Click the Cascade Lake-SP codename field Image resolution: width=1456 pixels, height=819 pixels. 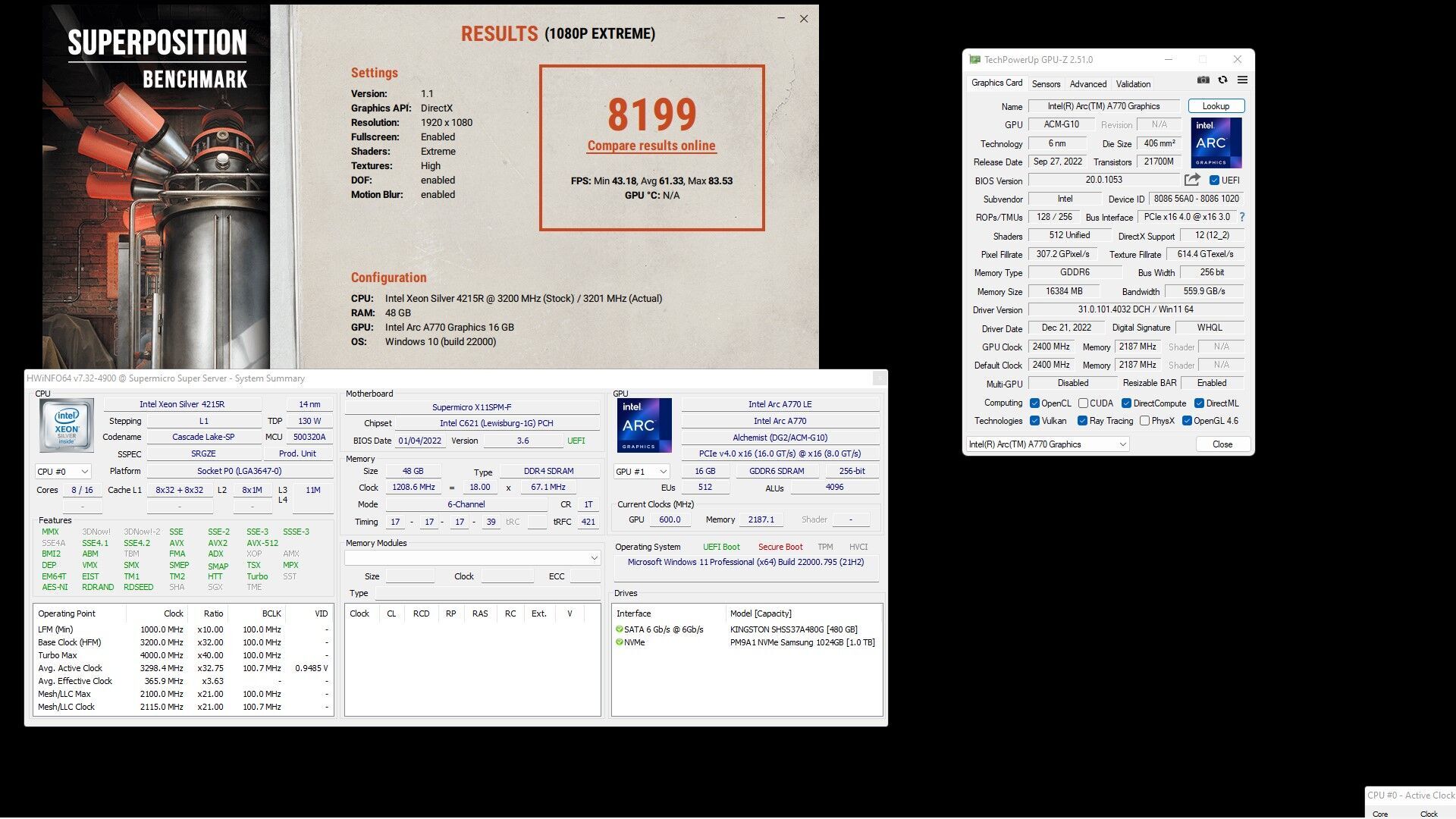[203, 437]
